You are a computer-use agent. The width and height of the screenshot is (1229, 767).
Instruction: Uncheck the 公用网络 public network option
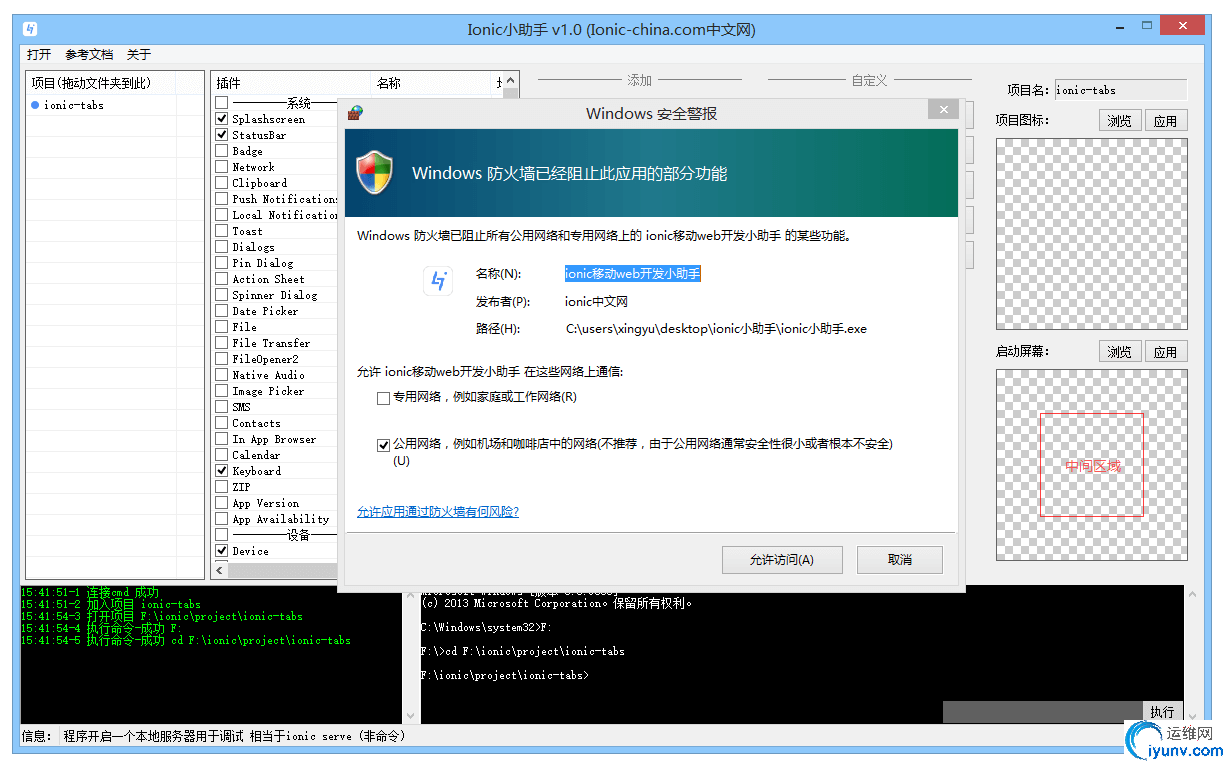click(x=383, y=445)
